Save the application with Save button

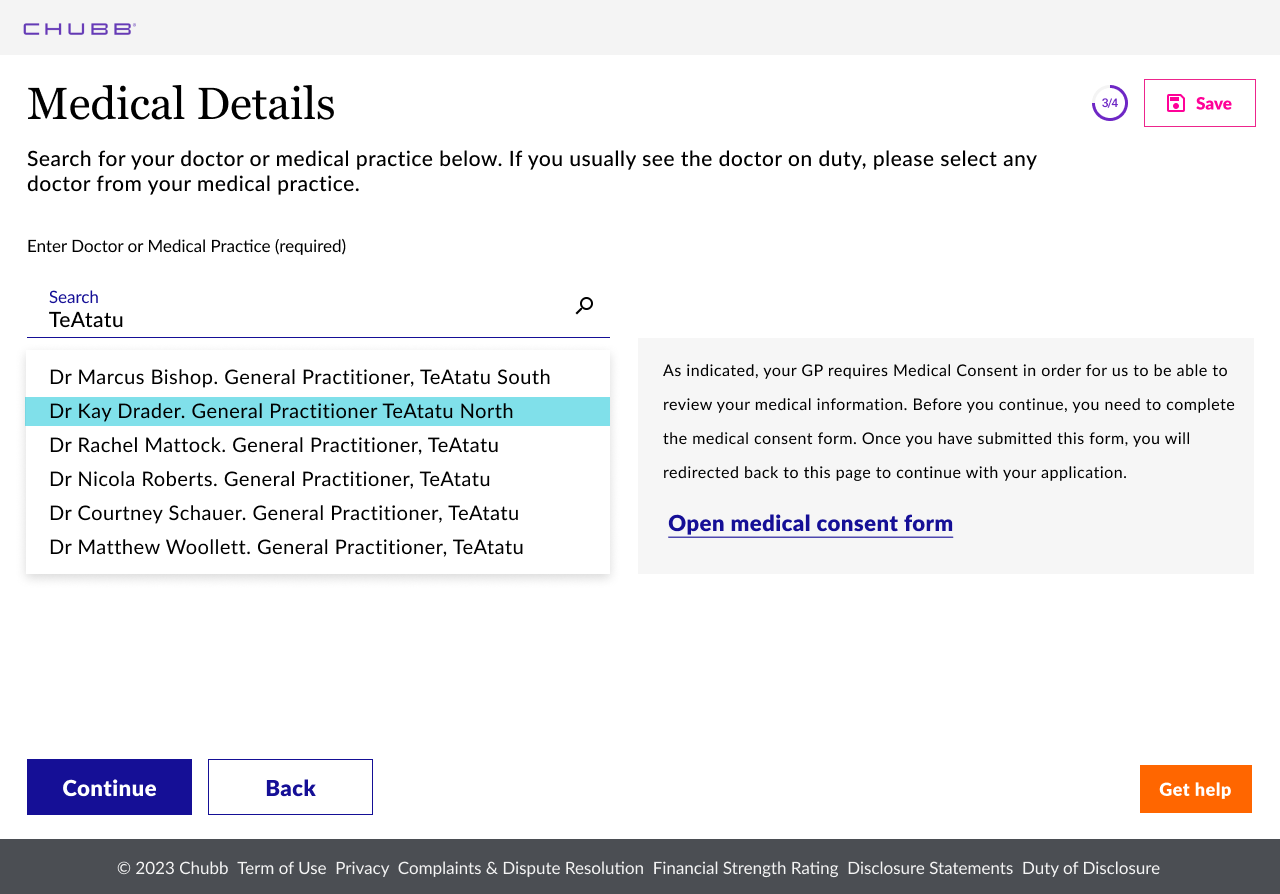pyautogui.click(x=1199, y=103)
